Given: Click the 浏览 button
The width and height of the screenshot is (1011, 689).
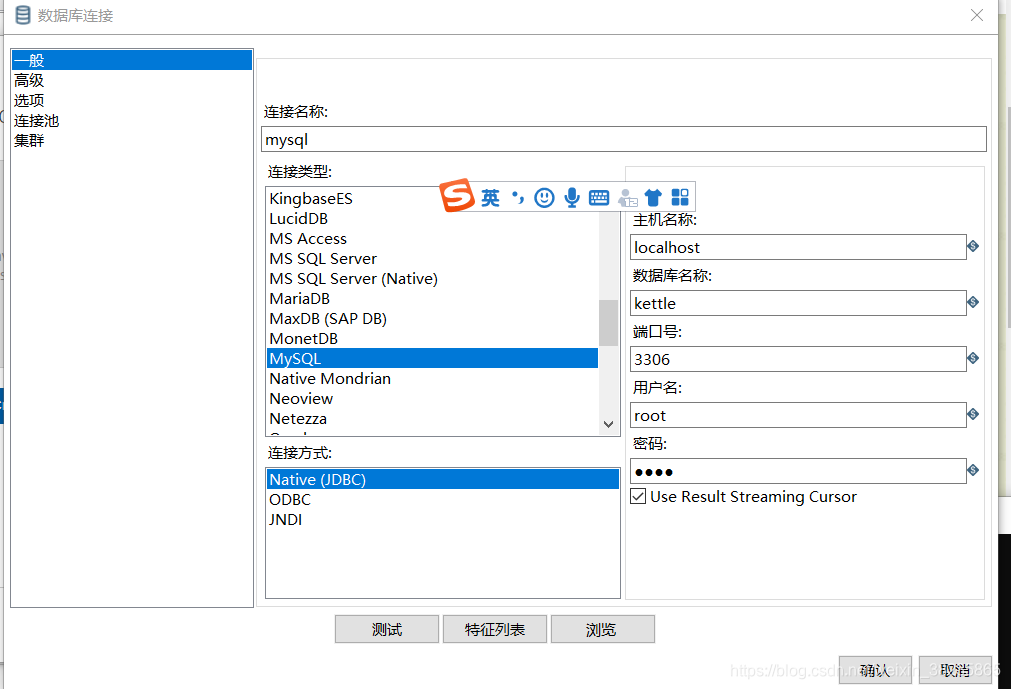Looking at the screenshot, I should pyautogui.click(x=603, y=629).
